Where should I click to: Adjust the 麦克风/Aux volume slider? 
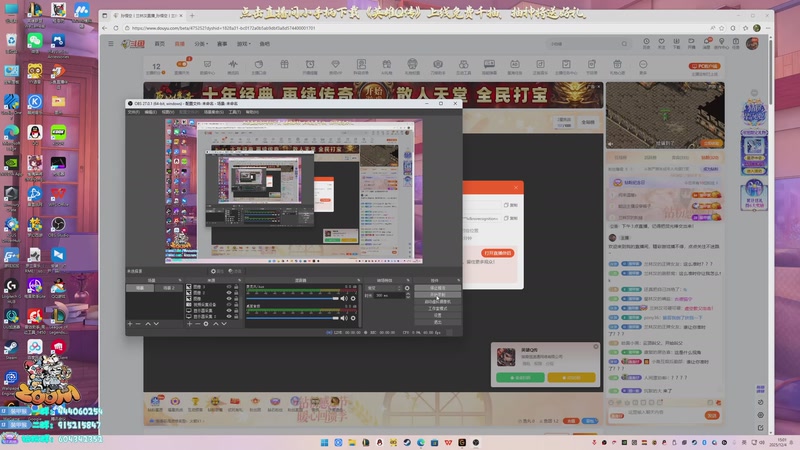click(x=292, y=298)
